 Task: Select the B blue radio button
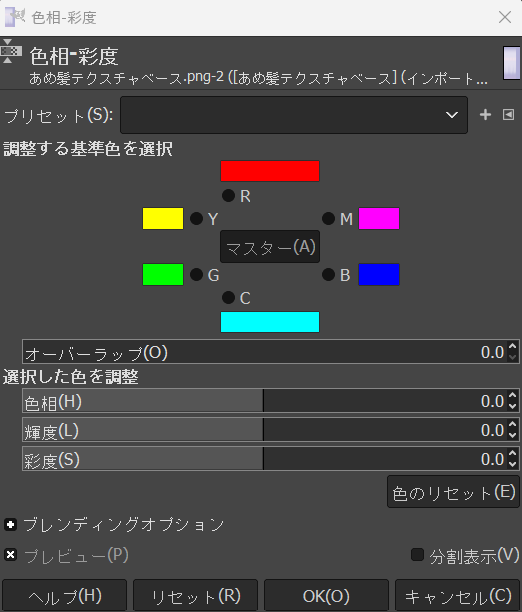click(x=328, y=275)
